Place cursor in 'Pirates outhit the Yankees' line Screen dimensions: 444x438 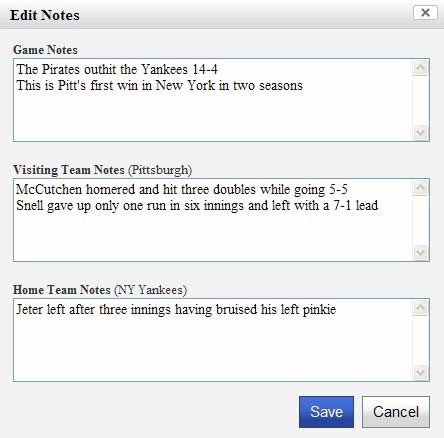coord(117,69)
